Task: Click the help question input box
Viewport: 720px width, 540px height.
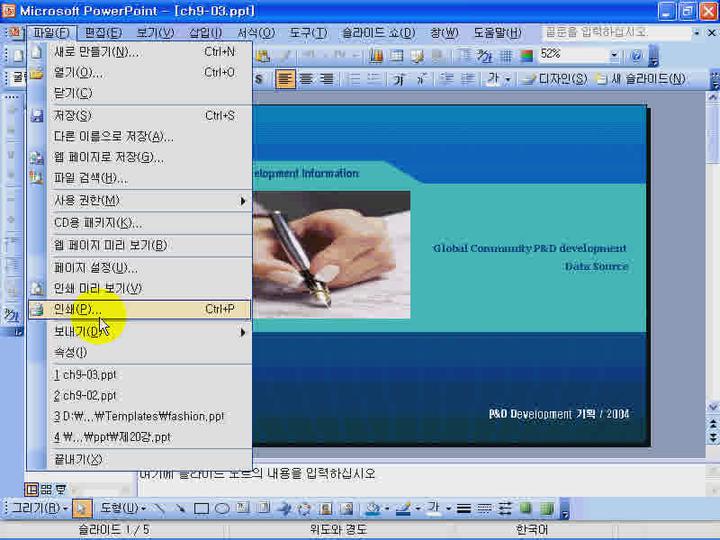Action: [x=617, y=33]
